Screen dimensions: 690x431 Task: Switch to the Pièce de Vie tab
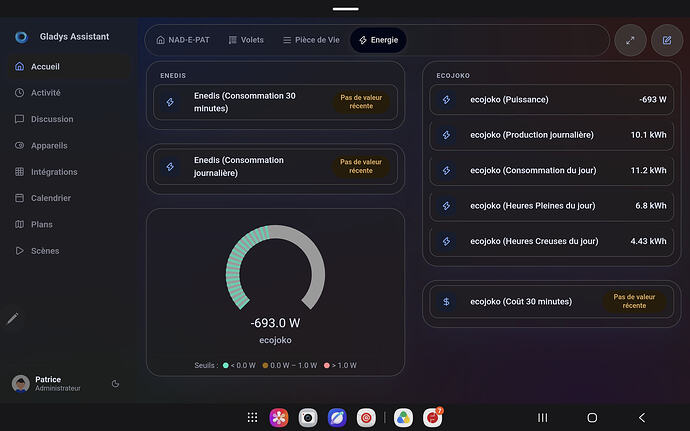click(311, 40)
